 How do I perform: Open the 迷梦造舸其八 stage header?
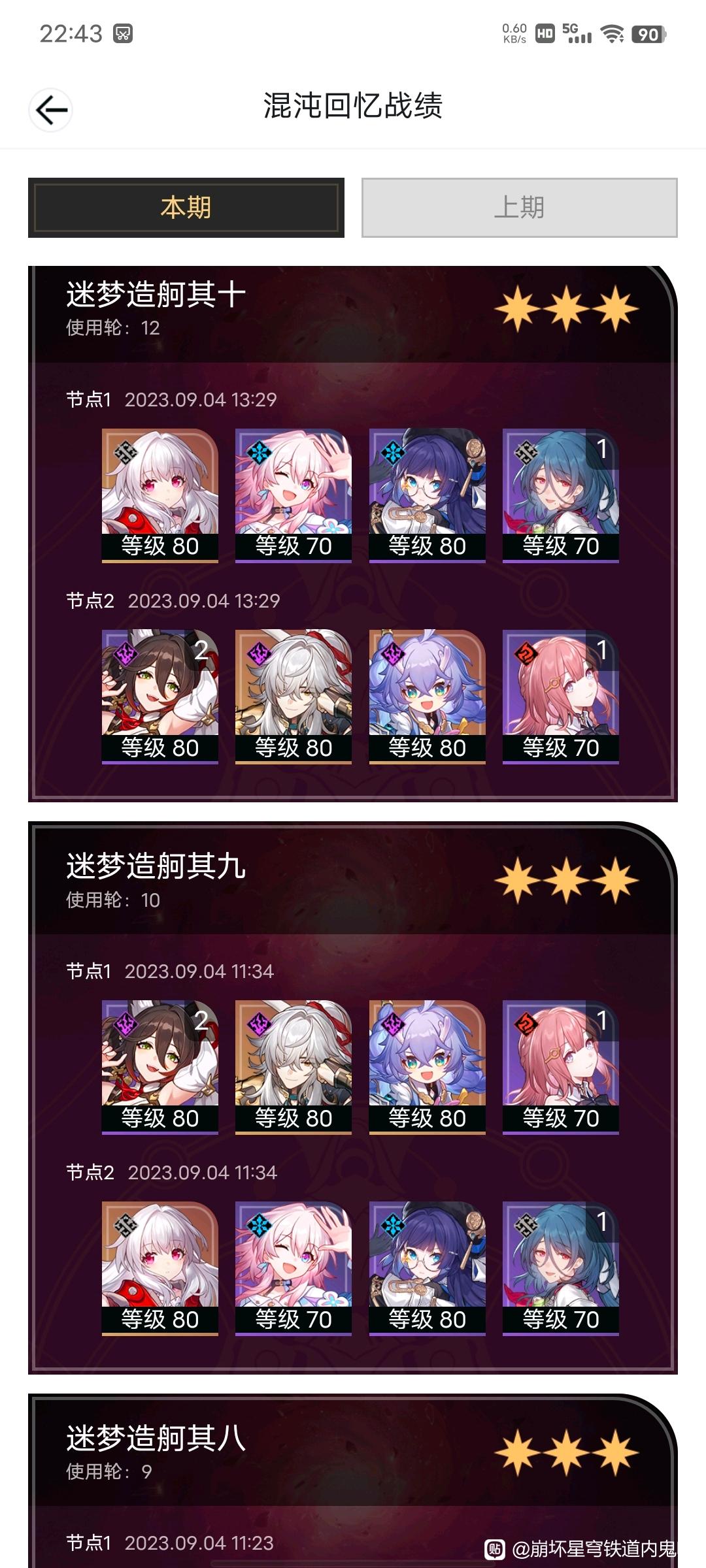pyautogui.click(x=353, y=1451)
